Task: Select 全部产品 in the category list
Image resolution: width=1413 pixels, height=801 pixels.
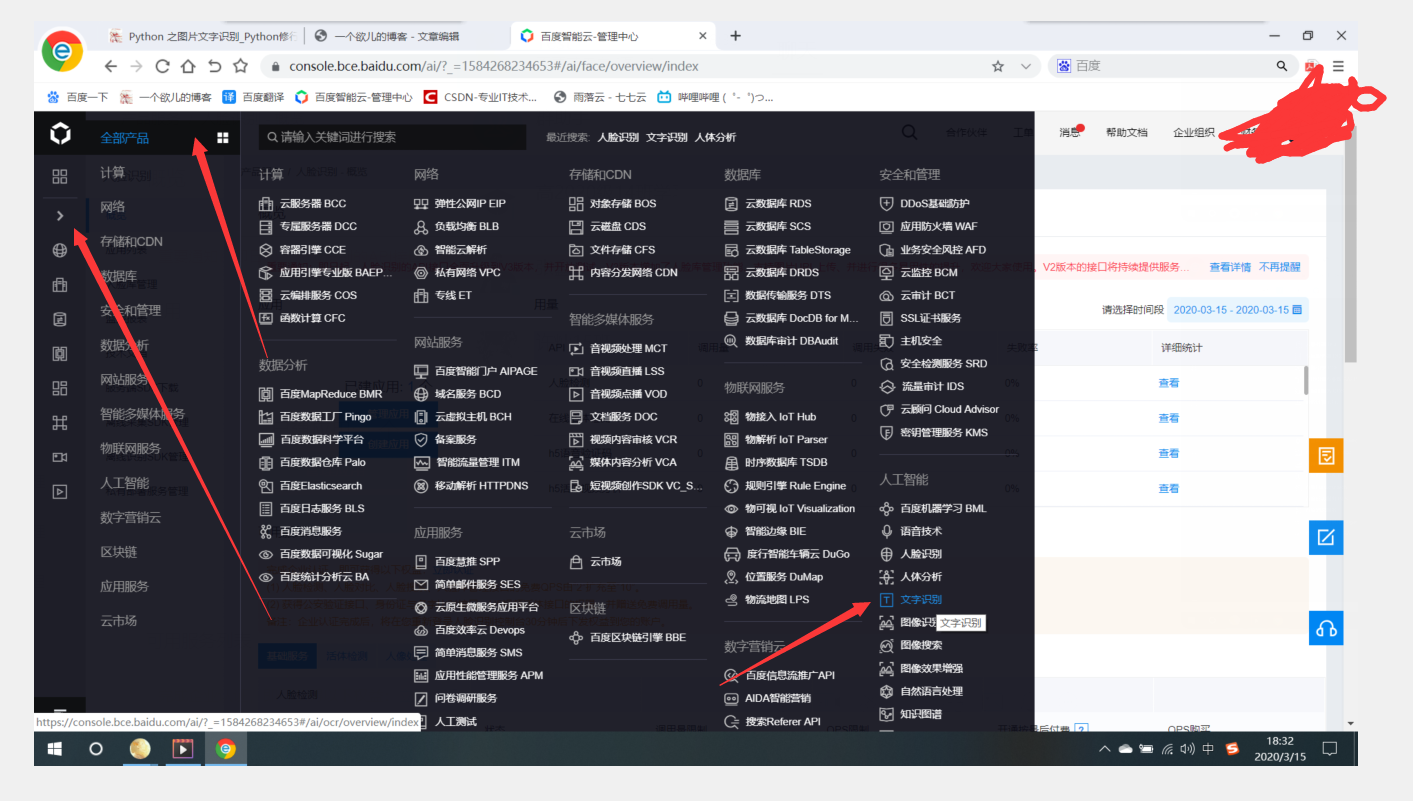Action: click(x=125, y=138)
